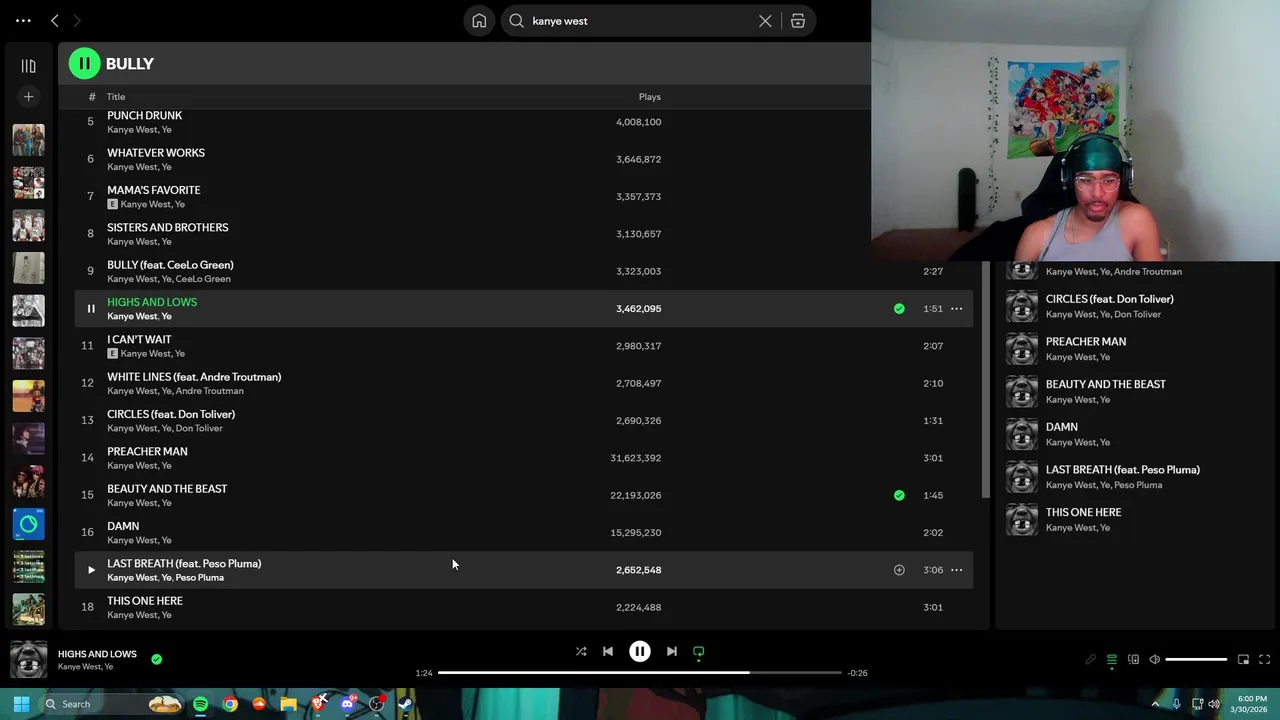Pause playback in bottom bar
The height and width of the screenshot is (720, 1280).
[640, 651]
